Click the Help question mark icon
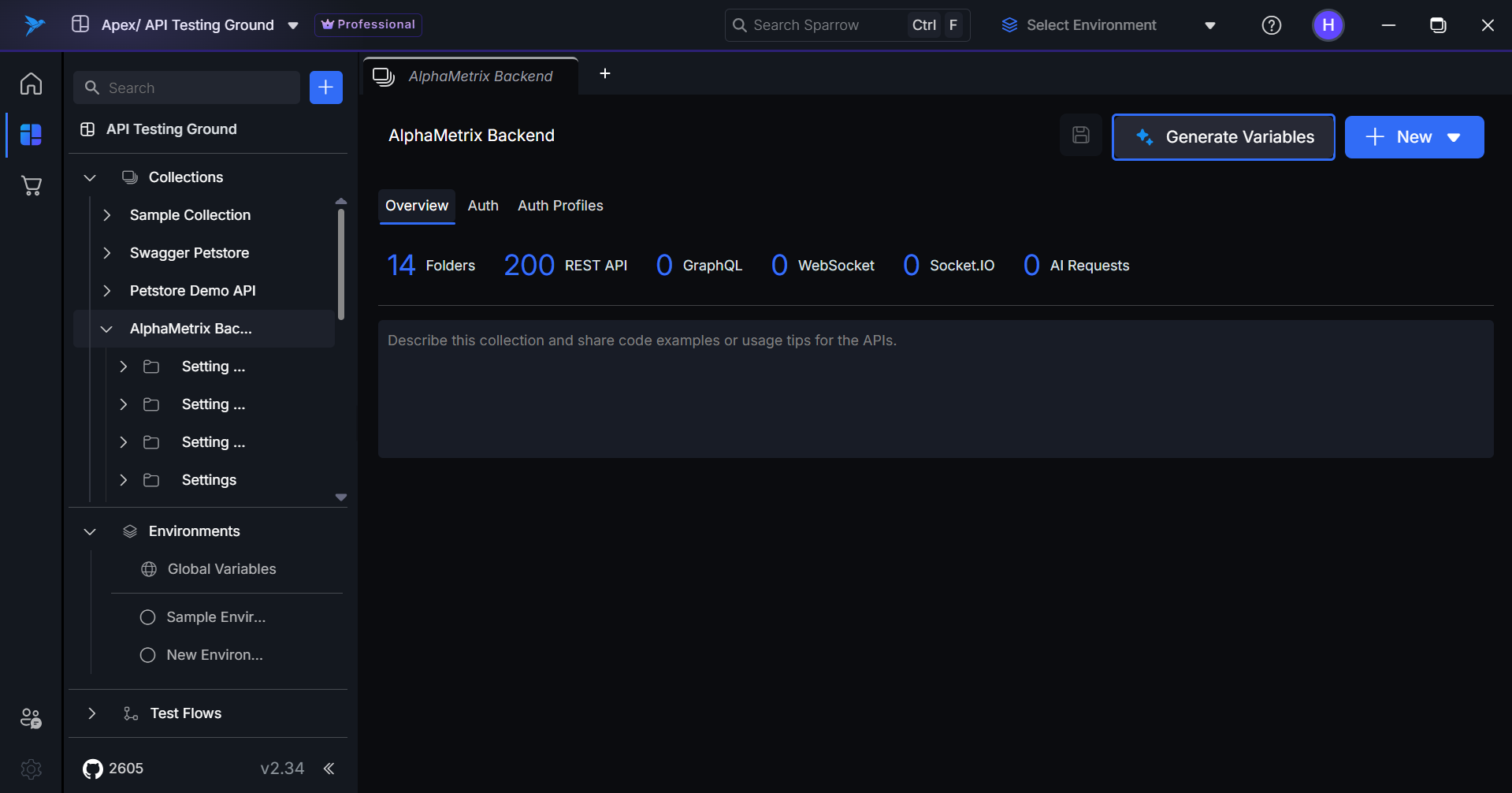 [1271, 25]
